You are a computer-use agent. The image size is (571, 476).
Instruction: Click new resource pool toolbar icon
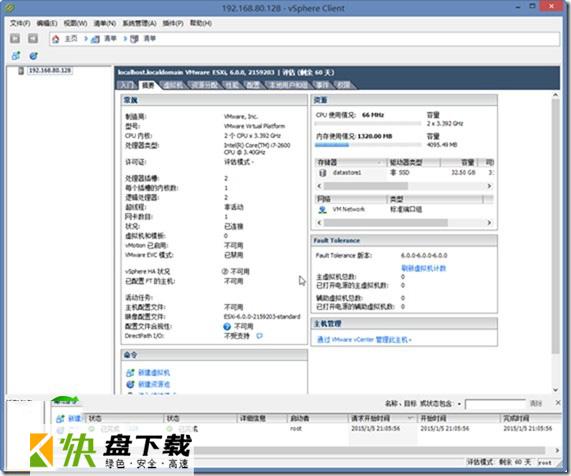click(x=34, y=56)
